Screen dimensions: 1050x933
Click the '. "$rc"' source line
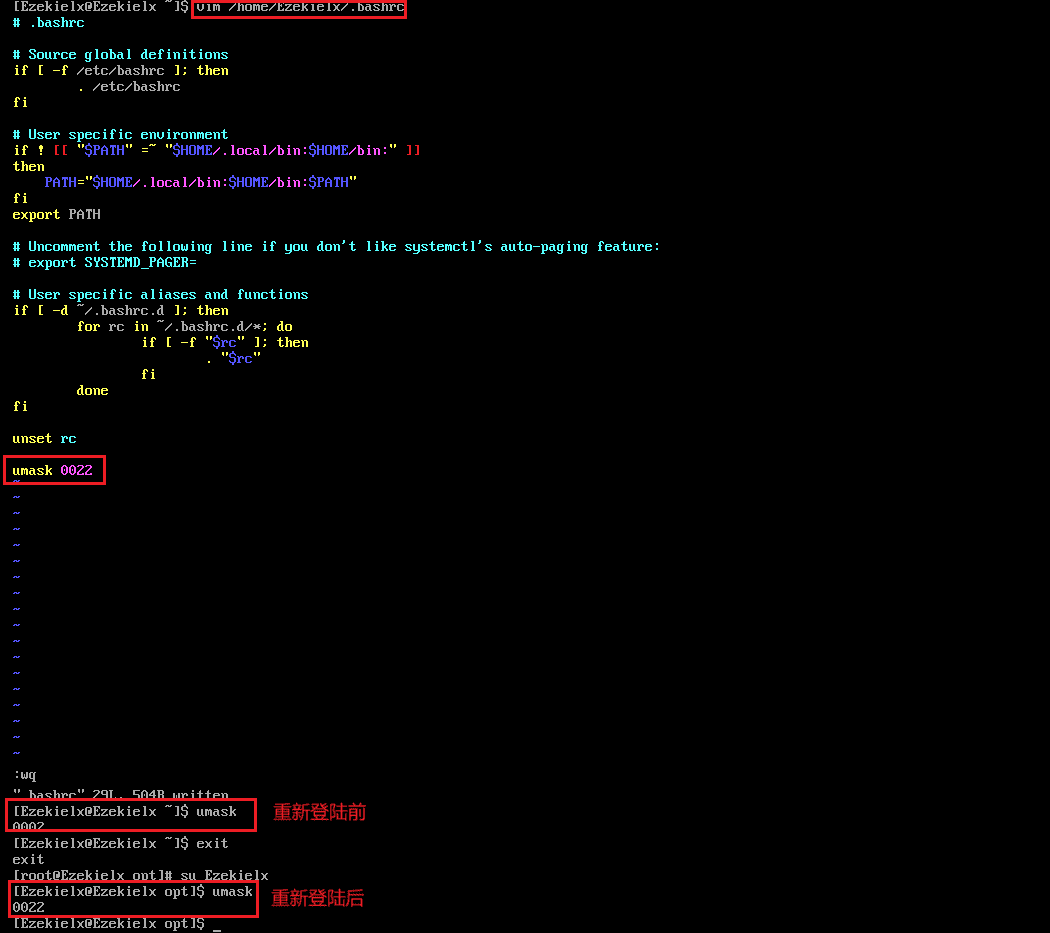pyautogui.click(x=233, y=359)
